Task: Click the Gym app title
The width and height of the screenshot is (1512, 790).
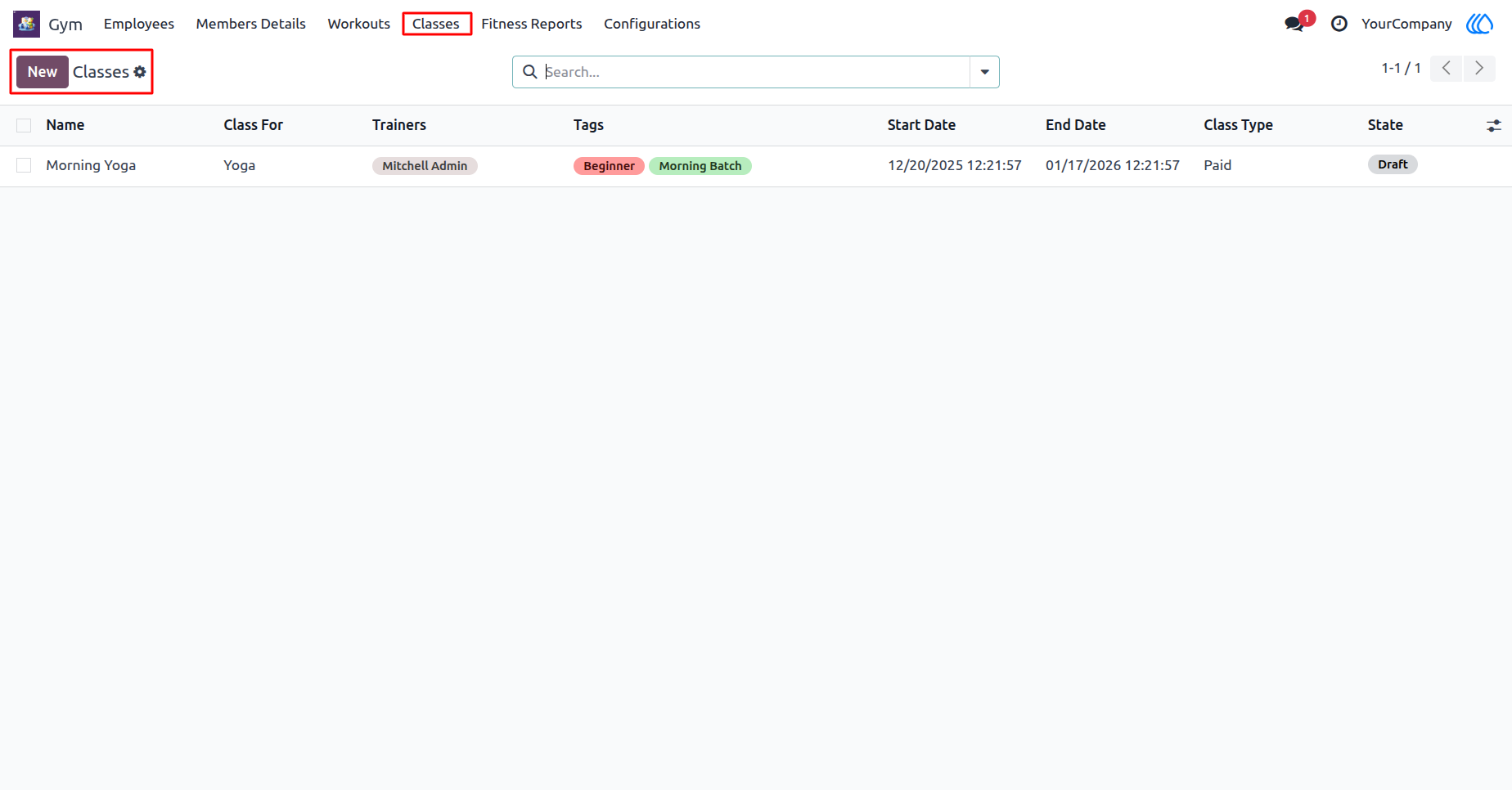Action: [x=65, y=24]
